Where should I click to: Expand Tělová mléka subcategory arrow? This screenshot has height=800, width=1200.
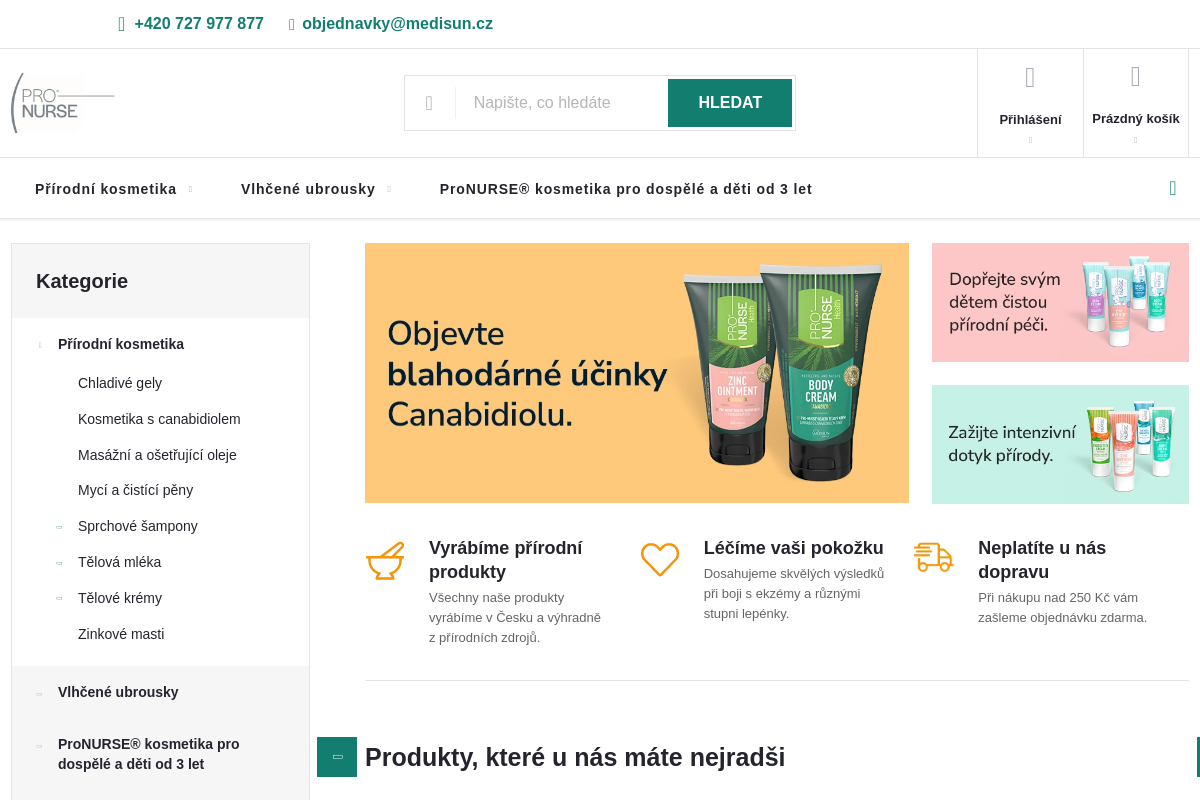click(x=59, y=563)
